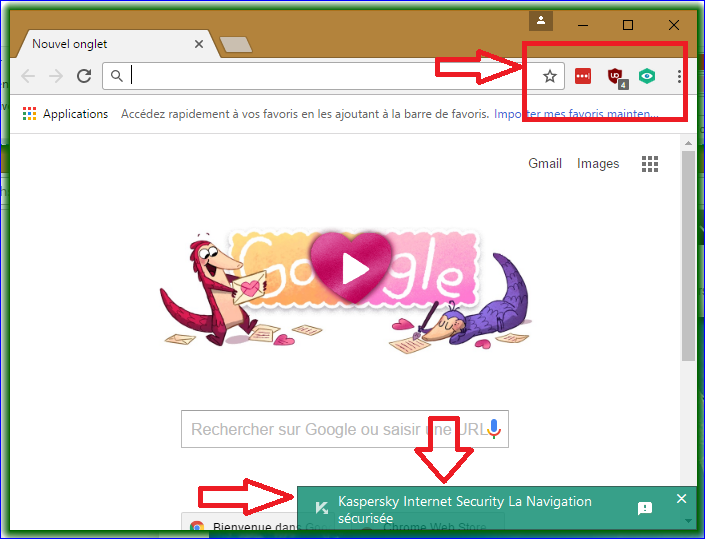Click the Kaspersky Internet Security notification text

(x=464, y=509)
